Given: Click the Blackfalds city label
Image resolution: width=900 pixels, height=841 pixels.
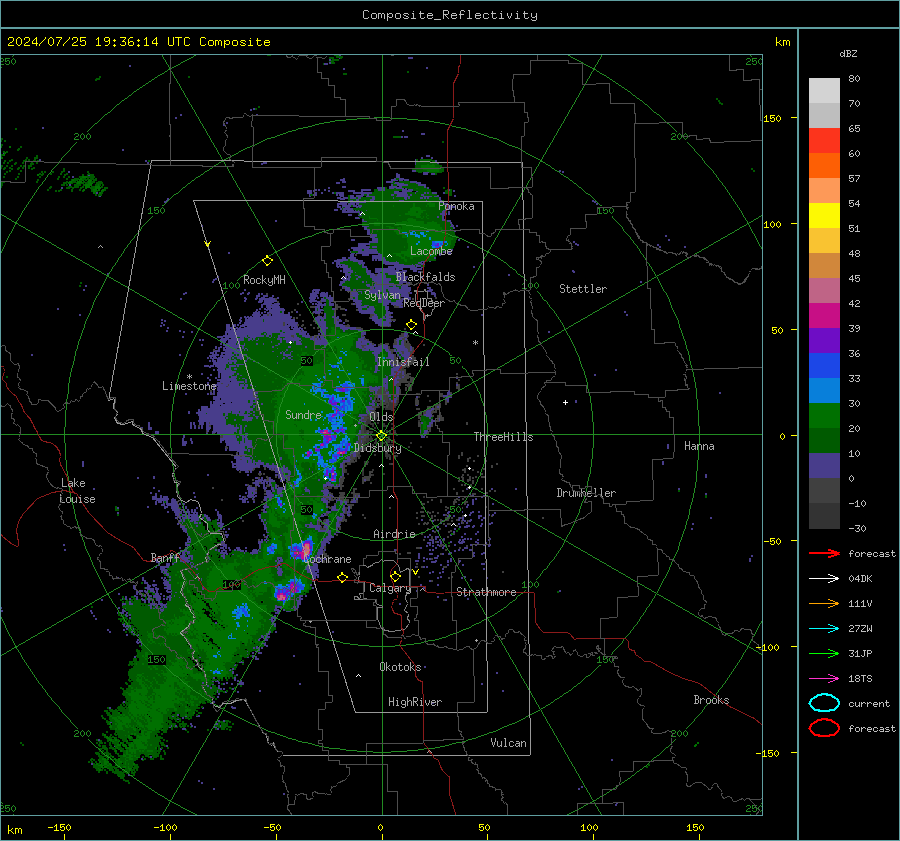Looking at the screenshot, I should (x=425, y=277).
